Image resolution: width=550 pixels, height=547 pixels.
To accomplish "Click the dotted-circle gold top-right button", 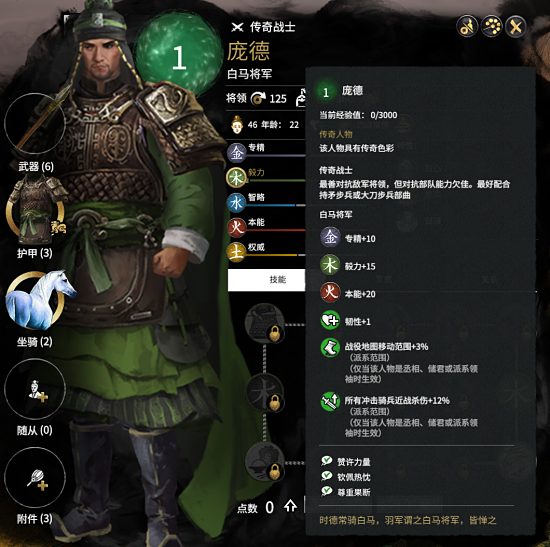I will pos(491,26).
